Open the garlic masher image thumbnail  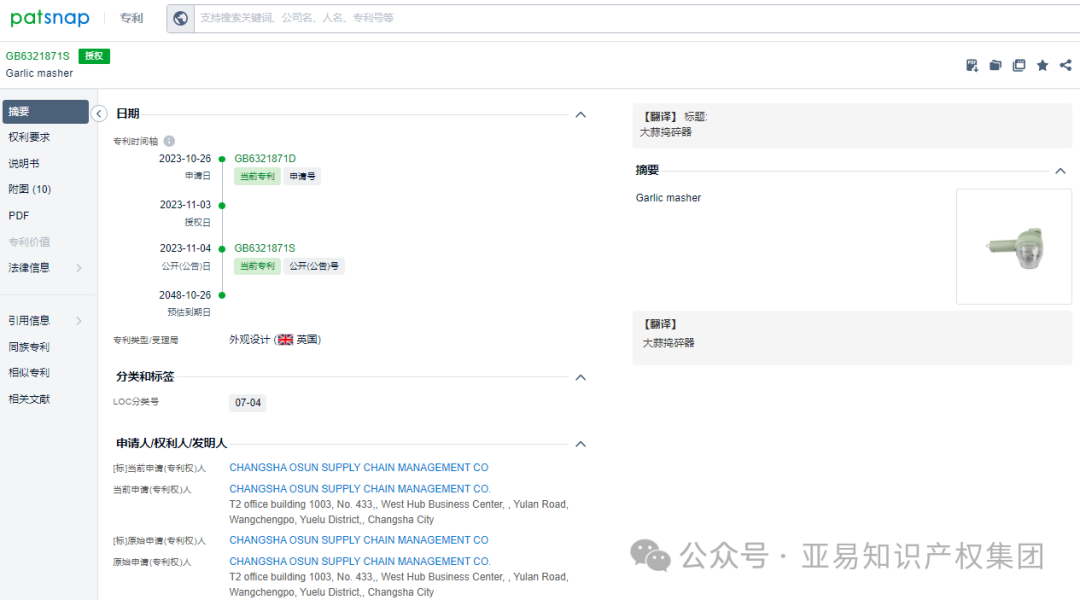click(x=1014, y=247)
